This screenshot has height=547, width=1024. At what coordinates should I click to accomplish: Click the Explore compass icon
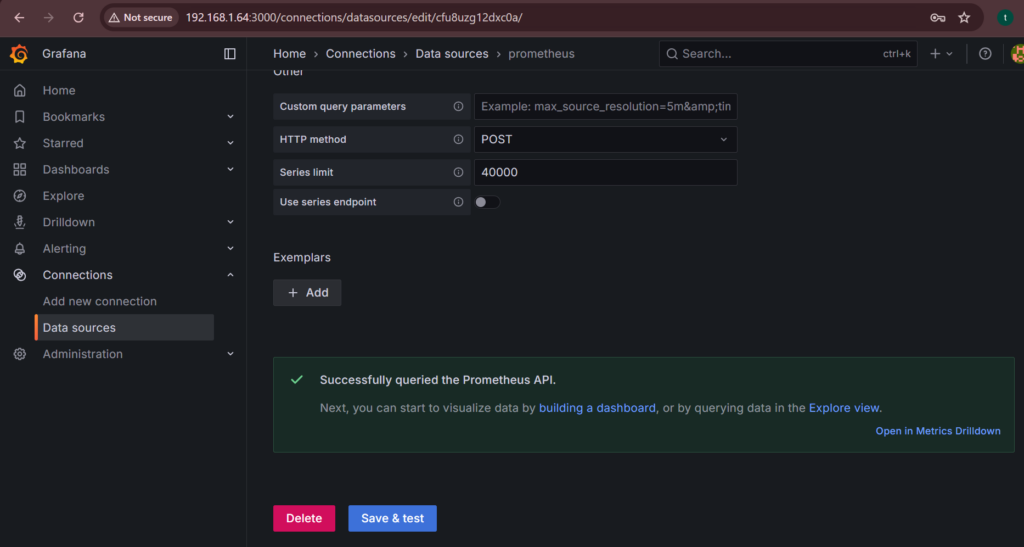tap(20, 196)
